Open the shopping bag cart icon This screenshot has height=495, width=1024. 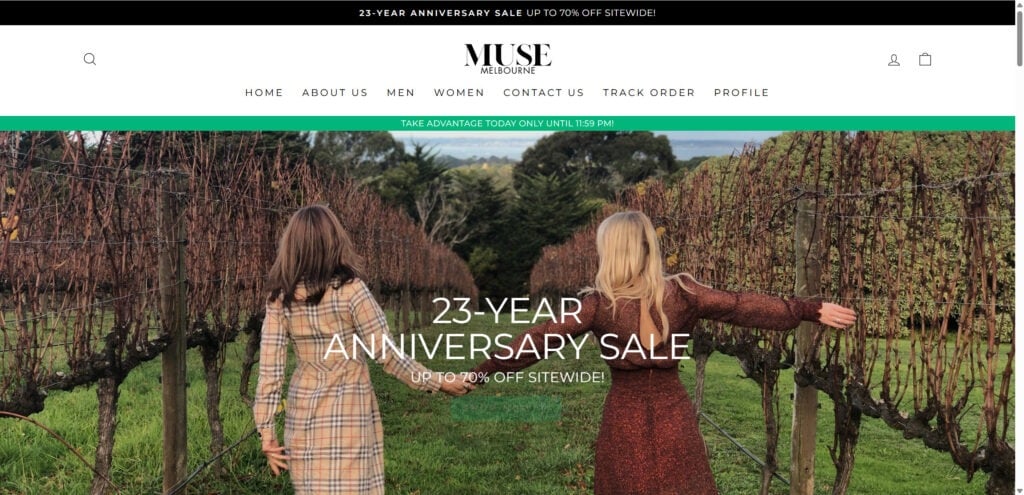click(925, 59)
